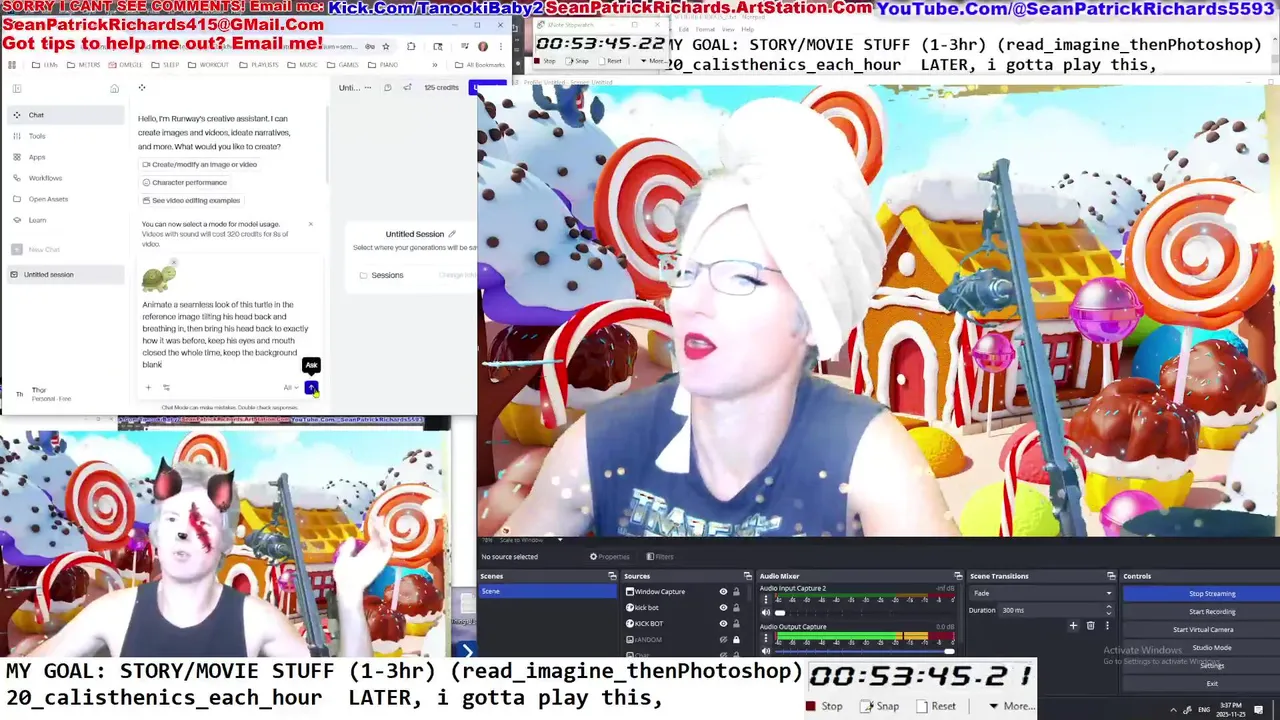Dismiss the model usage mode notice
This screenshot has height=720, width=1280.
click(310, 224)
